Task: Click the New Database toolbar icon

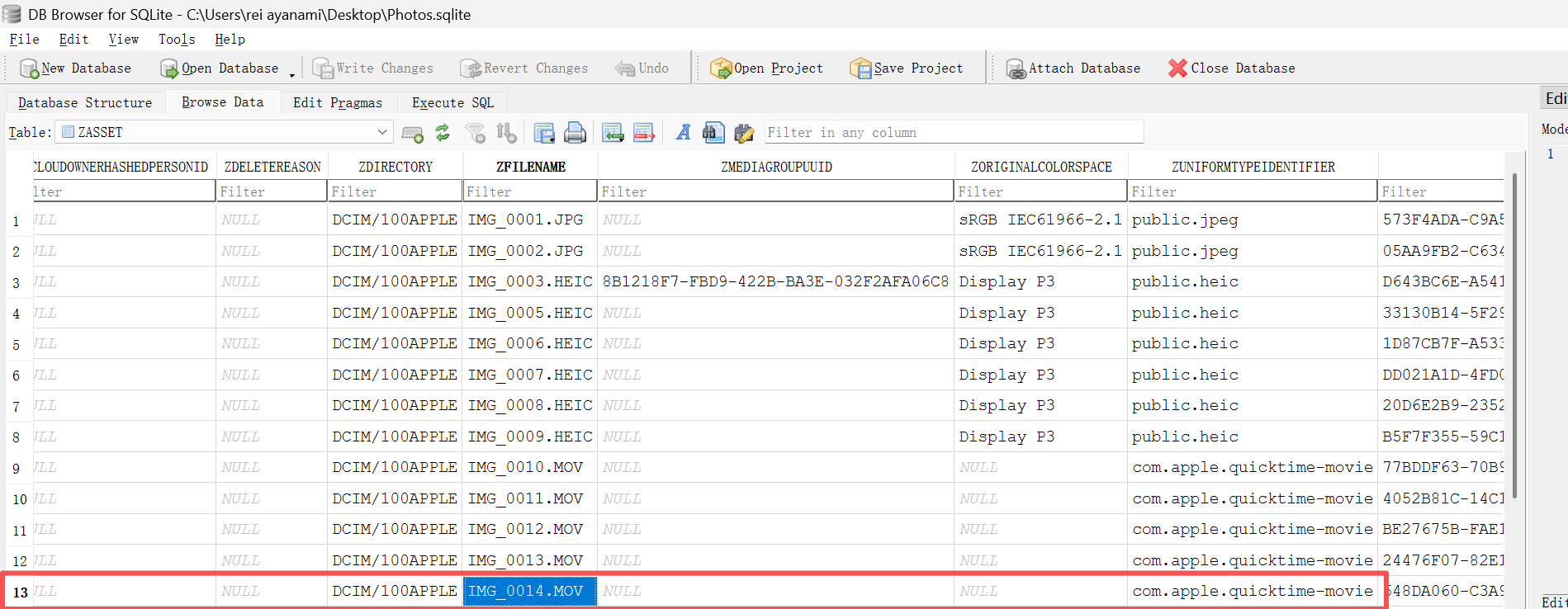Action: point(29,68)
